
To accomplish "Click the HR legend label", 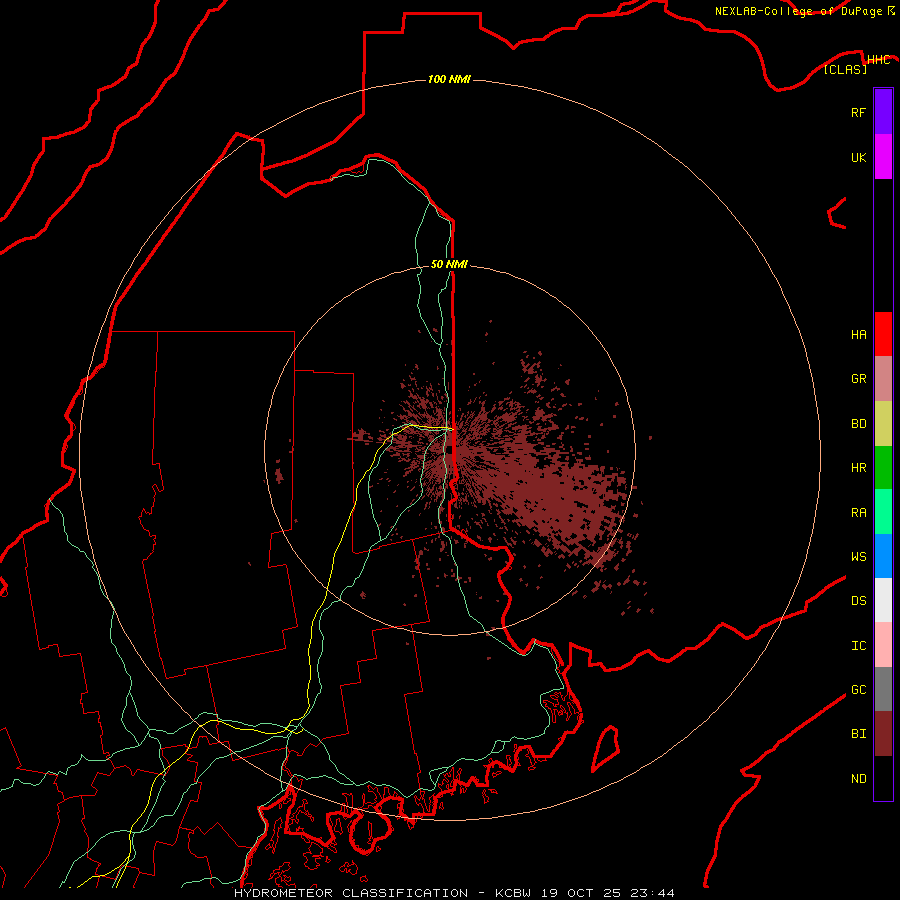I will [x=858, y=467].
